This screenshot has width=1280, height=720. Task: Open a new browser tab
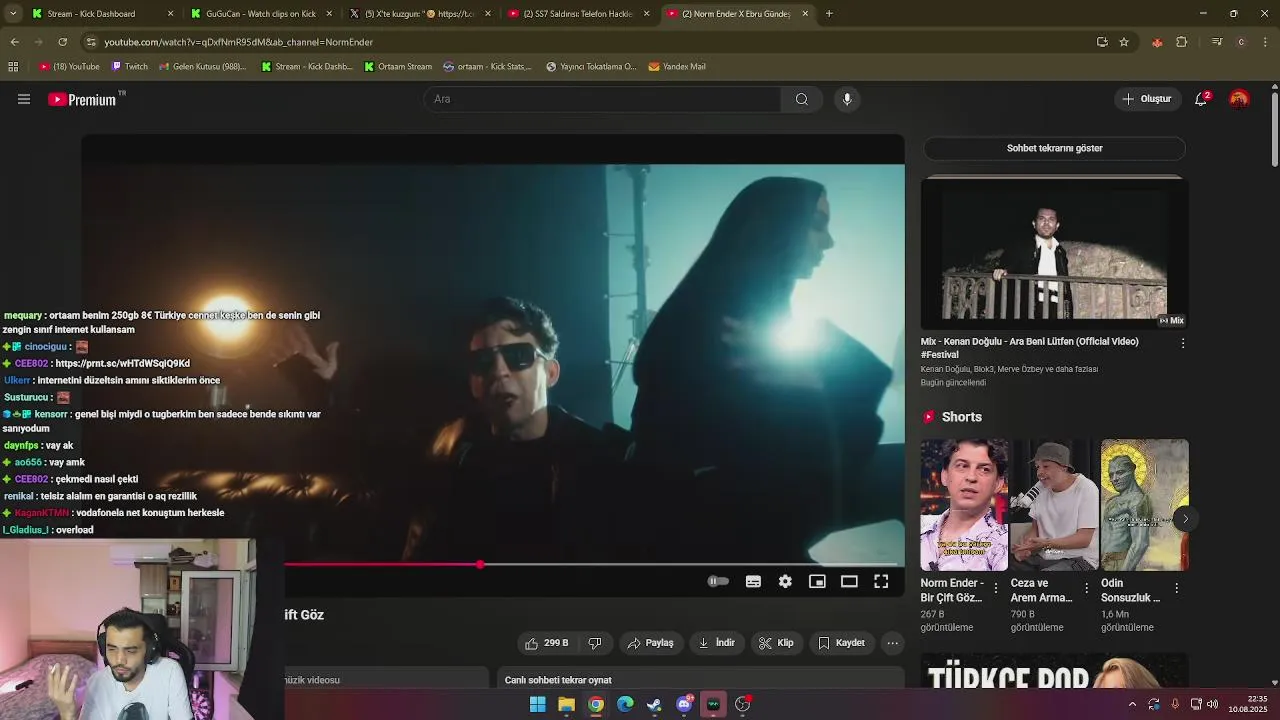tap(829, 14)
